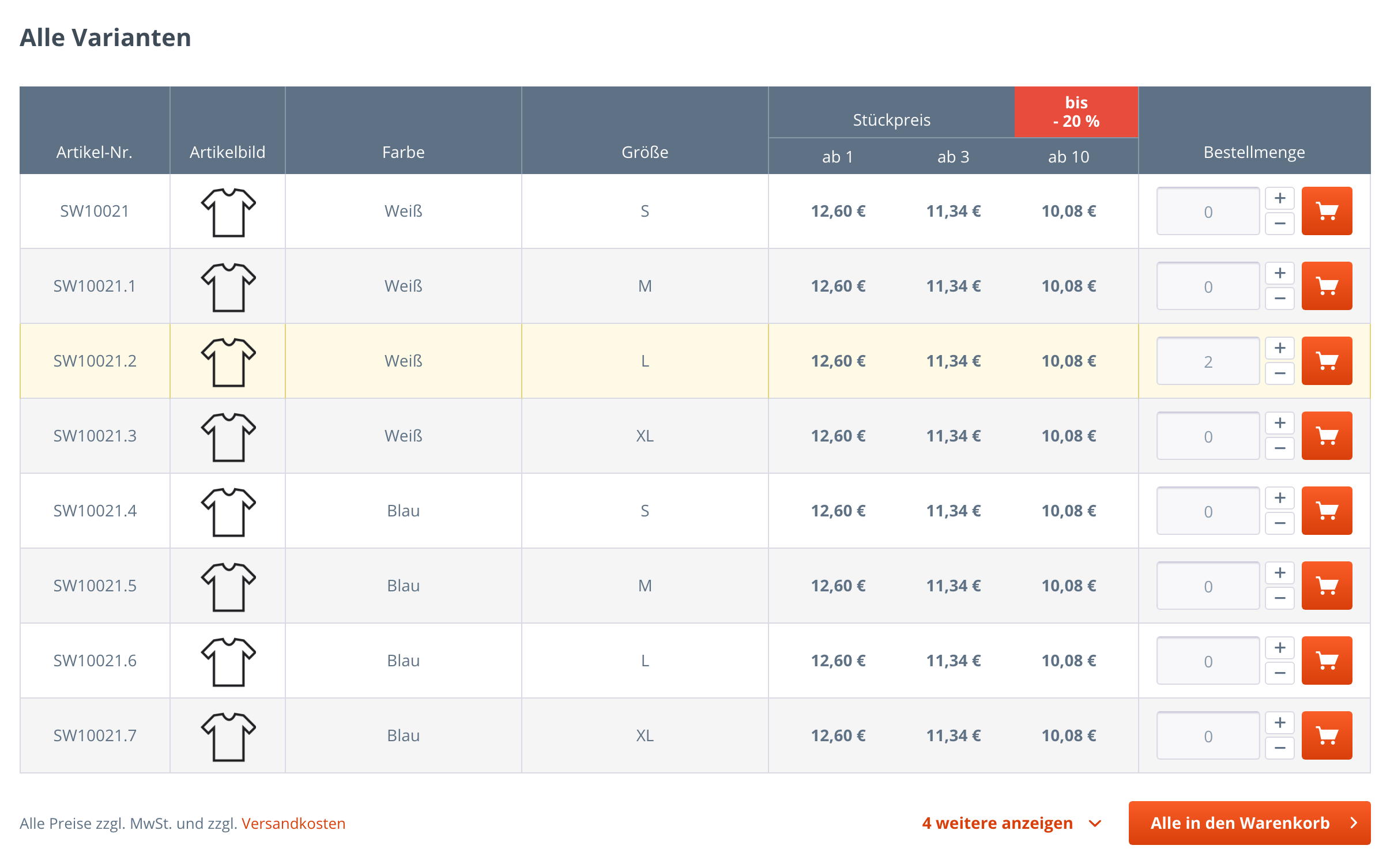Decrement quantity for SW10021.4
Viewport: 1394px width, 868px height.
[x=1280, y=523]
